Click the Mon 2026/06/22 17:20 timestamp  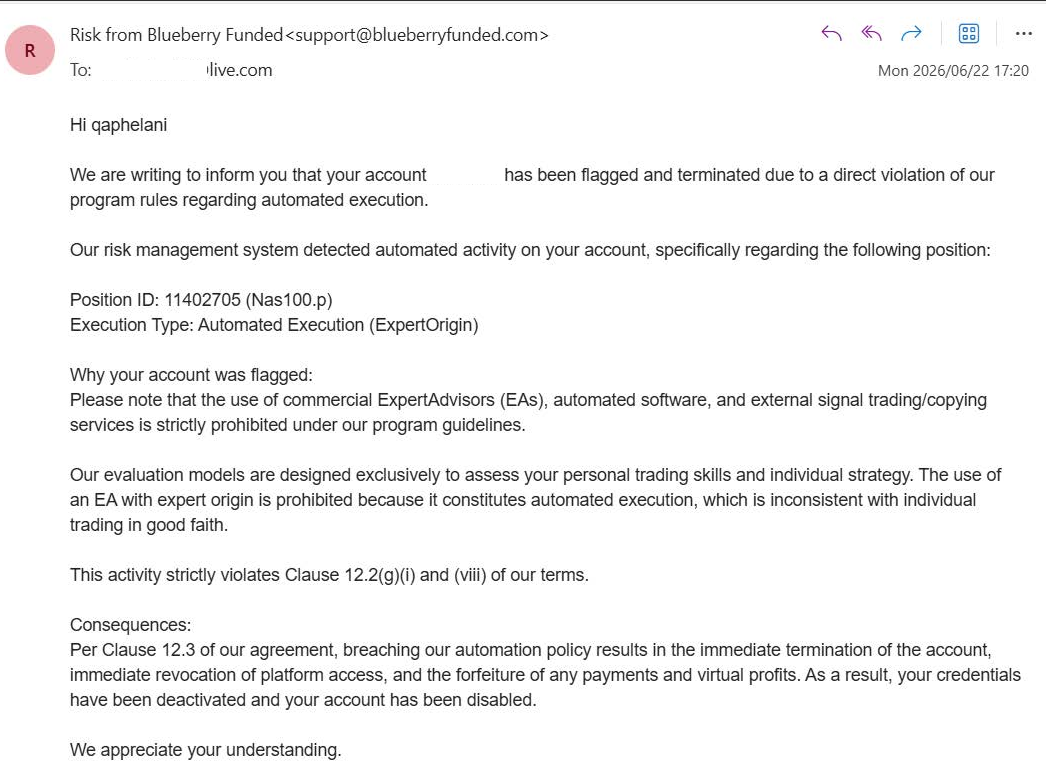pyautogui.click(x=953, y=71)
